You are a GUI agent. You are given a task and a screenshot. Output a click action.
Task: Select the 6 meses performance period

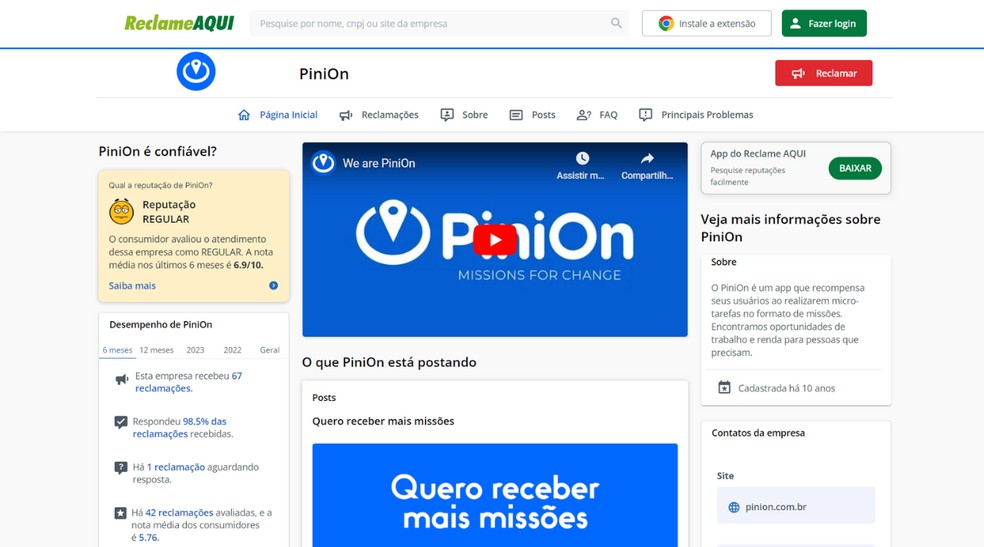117,350
